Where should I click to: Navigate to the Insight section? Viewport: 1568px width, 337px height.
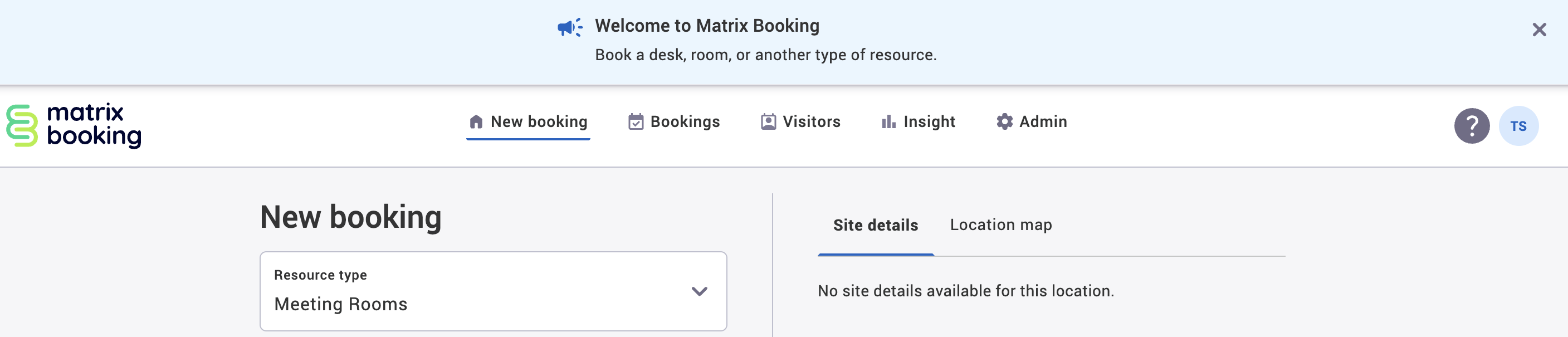click(929, 121)
